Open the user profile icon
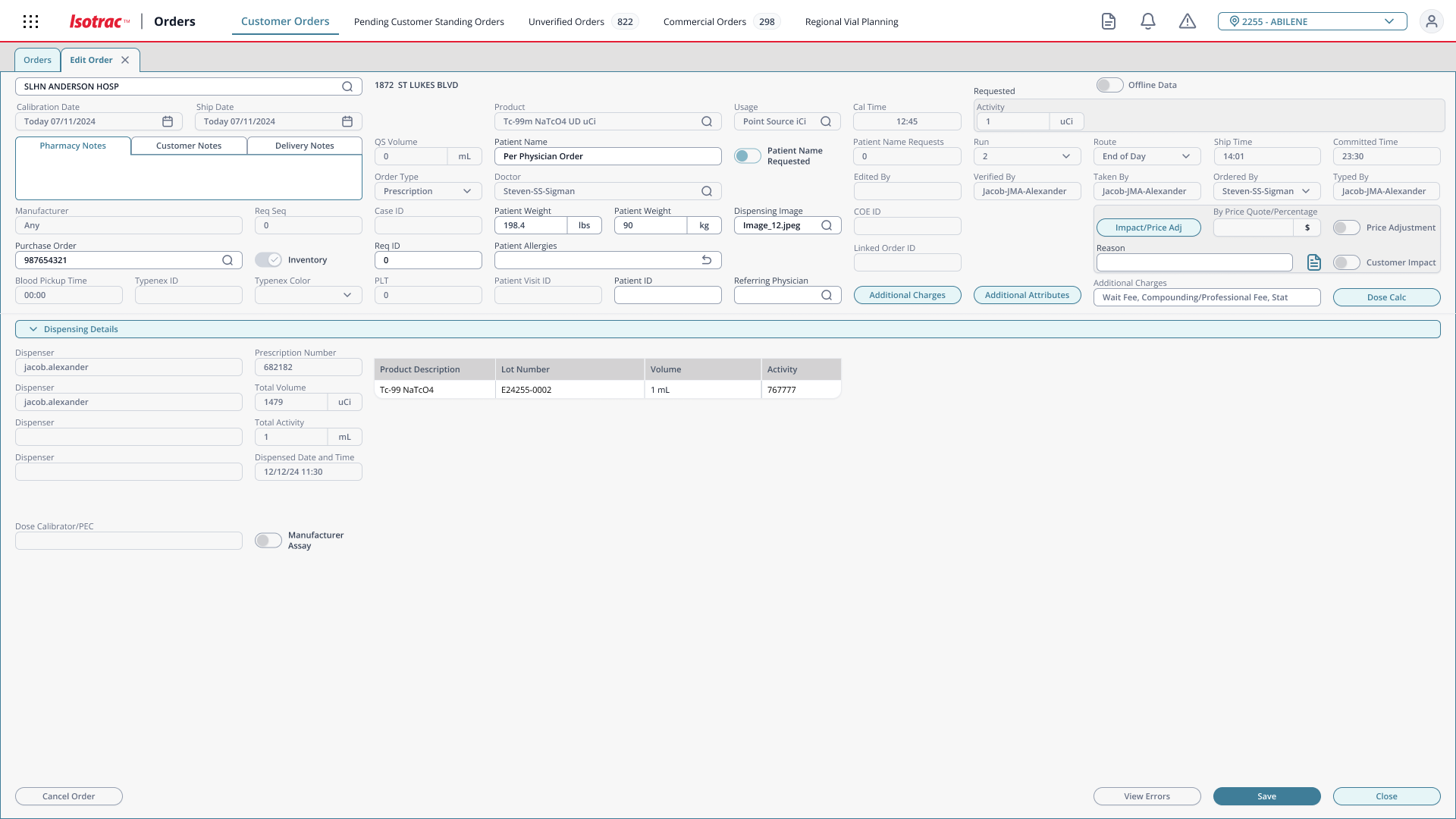 pos(1431,22)
